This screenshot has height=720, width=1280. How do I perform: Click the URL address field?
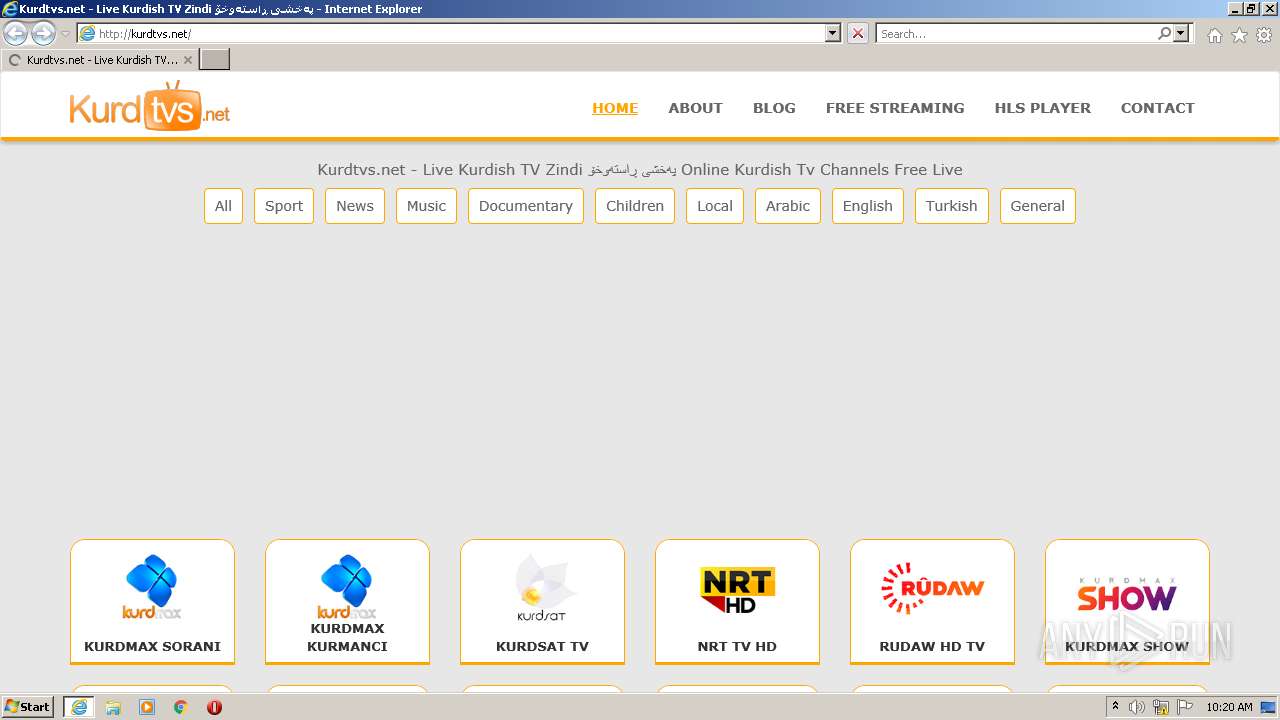pos(460,33)
